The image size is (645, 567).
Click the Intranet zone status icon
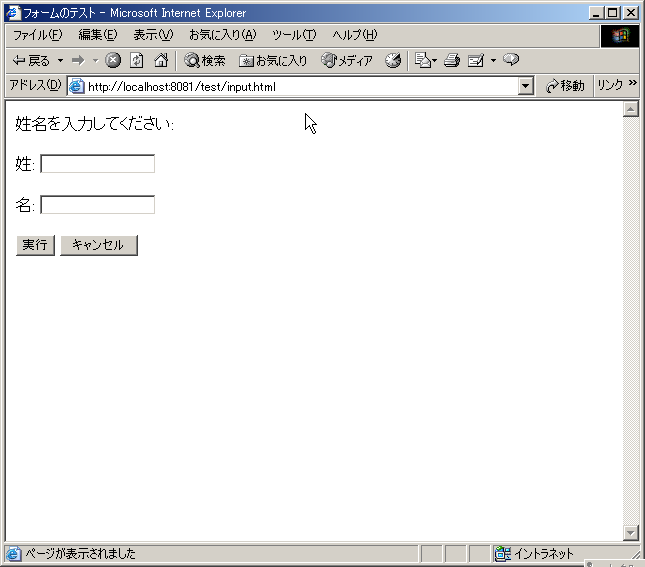point(503,554)
